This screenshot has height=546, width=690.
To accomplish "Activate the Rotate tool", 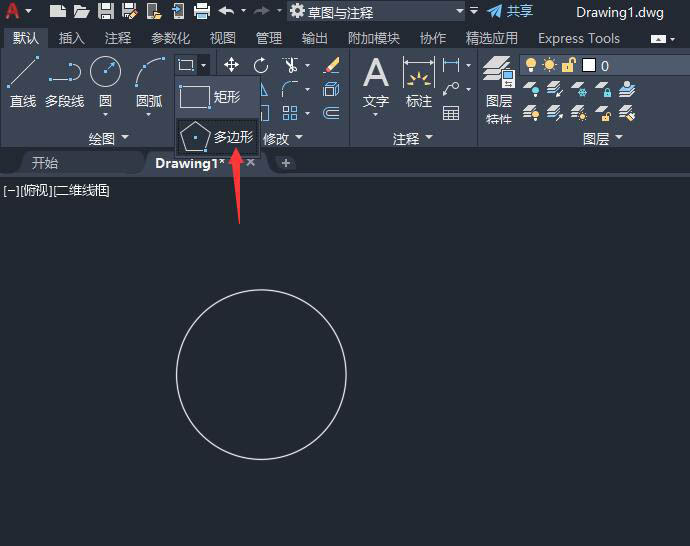I will [x=261, y=65].
